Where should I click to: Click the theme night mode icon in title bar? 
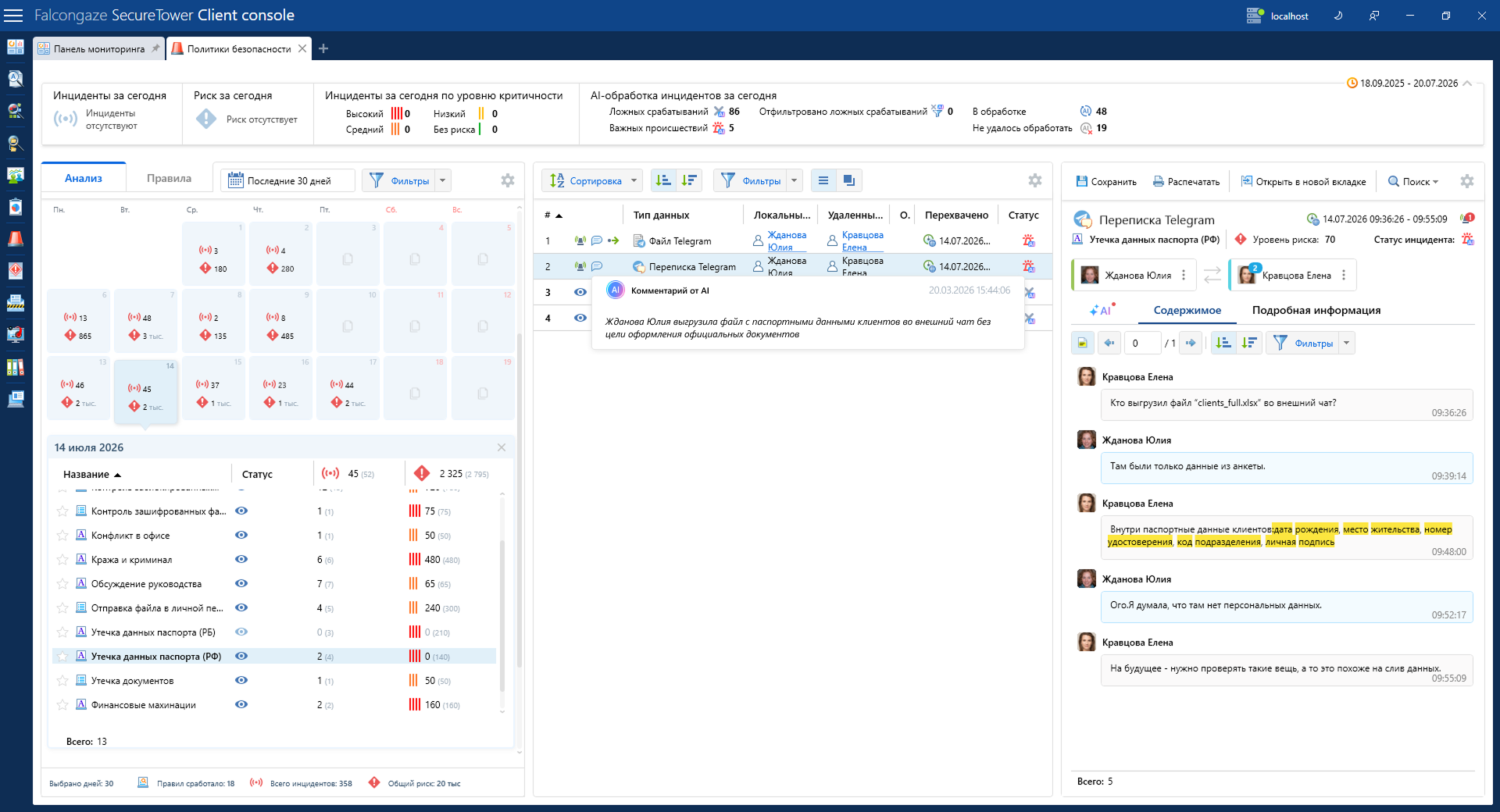[x=1338, y=16]
